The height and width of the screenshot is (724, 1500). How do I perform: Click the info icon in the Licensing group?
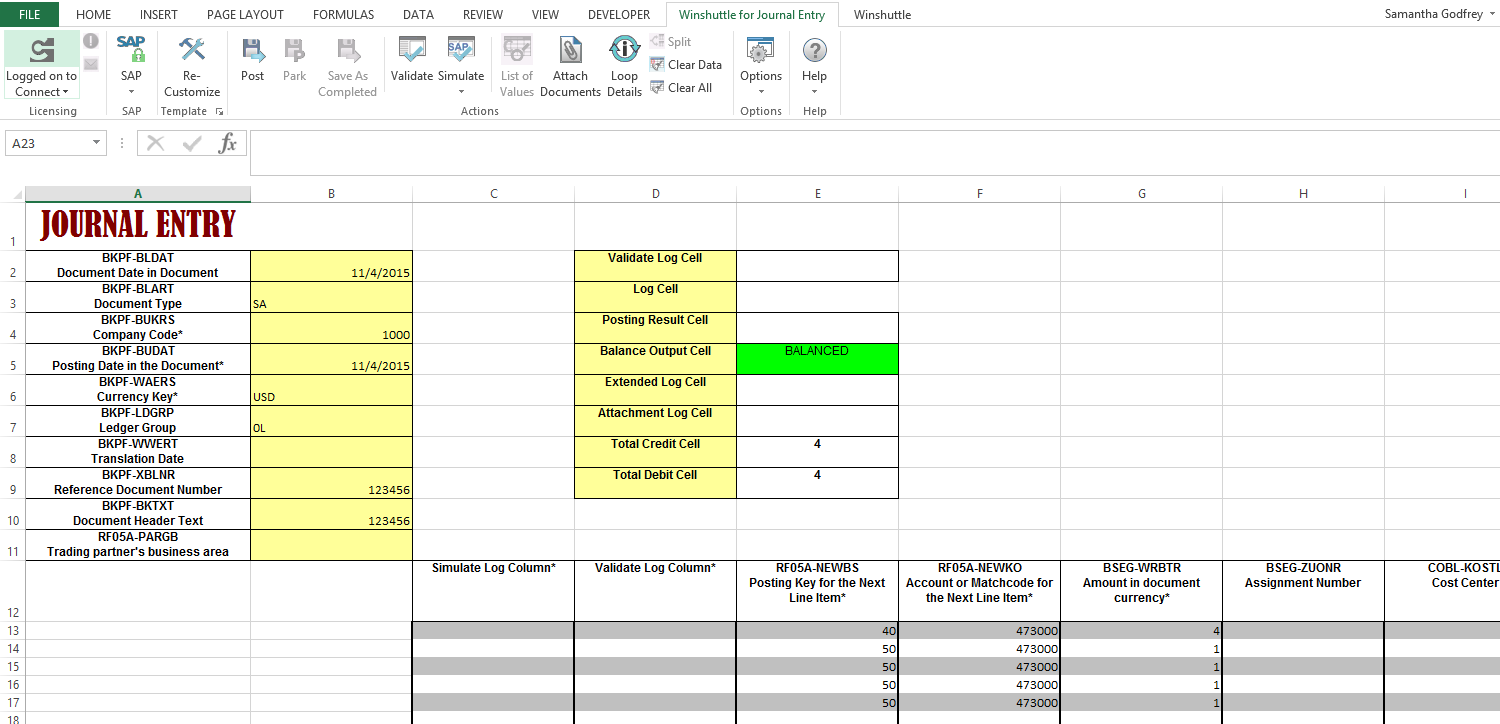click(x=90, y=41)
